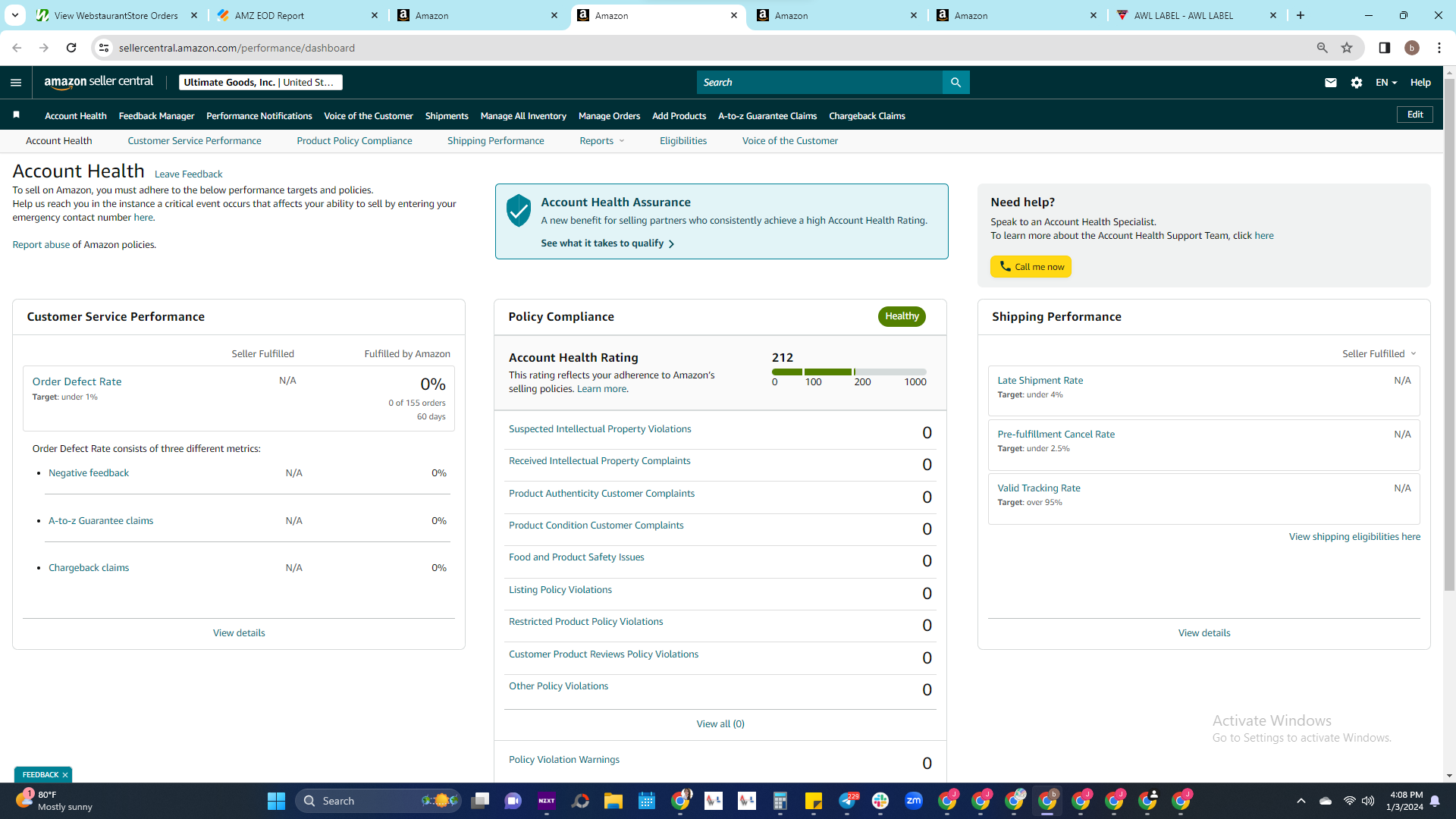Click the Windows taskbar Search box
1456x819 pixels.
(378, 801)
